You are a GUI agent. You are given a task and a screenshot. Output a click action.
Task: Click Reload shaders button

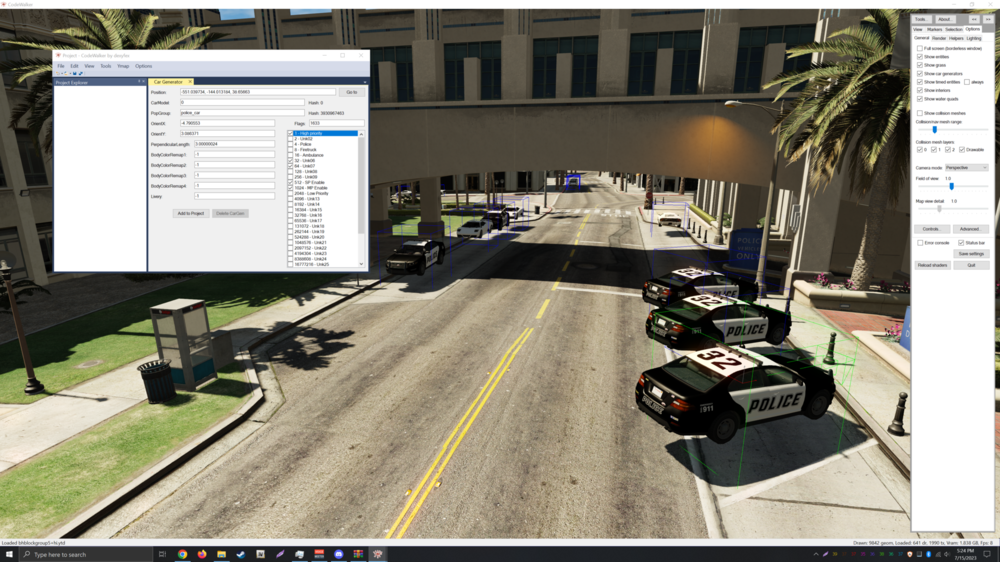pyautogui.click(x=932, y=265)
